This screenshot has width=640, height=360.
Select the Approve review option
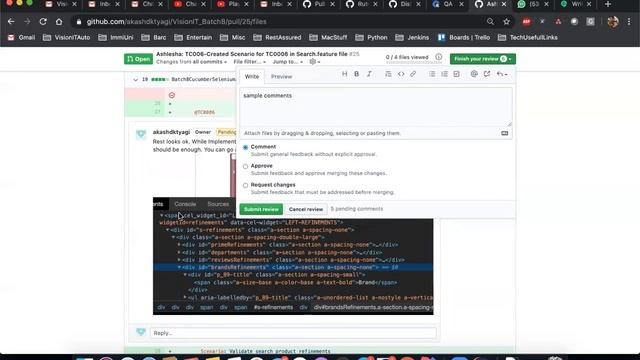(245, 166)
